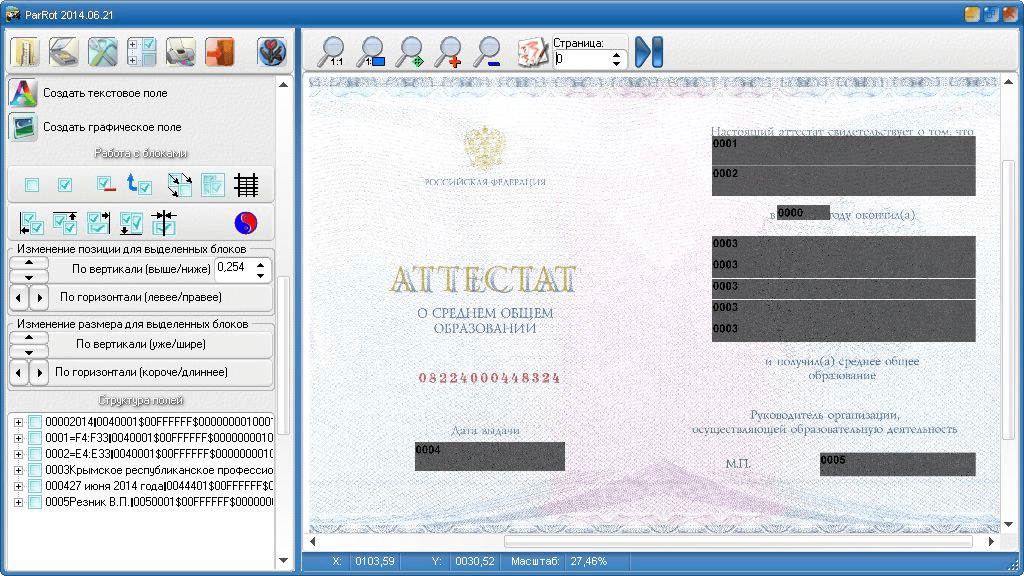Image resolution: width=1024 pixels, height=576 pixels.
Task: Click the exit door icon
Action: 220,52
